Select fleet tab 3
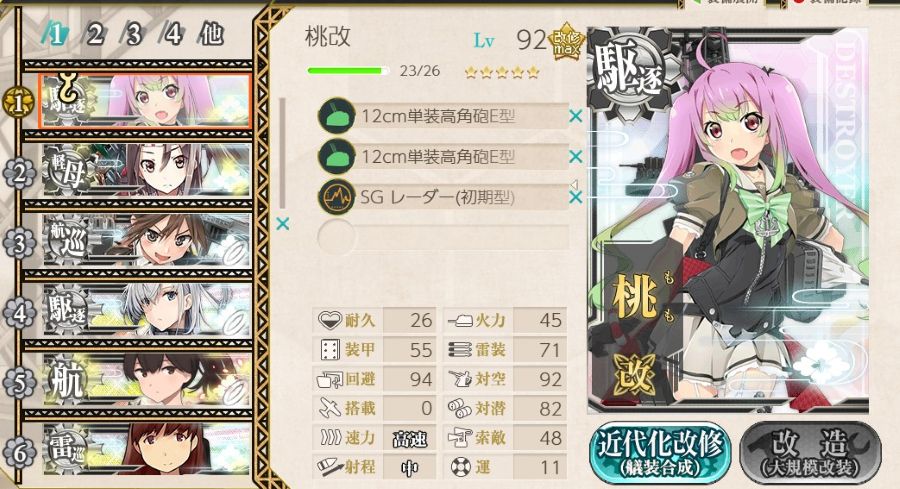Viewport: 900px width, 489px height. pos(134,35)
